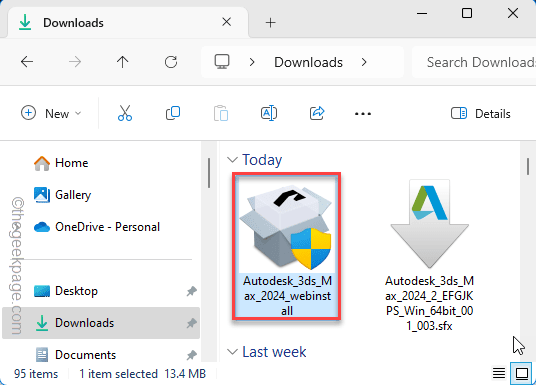Viewport: 536px width, 385px height.
Task: Collapse the Today group
Action: pos(232,160)
